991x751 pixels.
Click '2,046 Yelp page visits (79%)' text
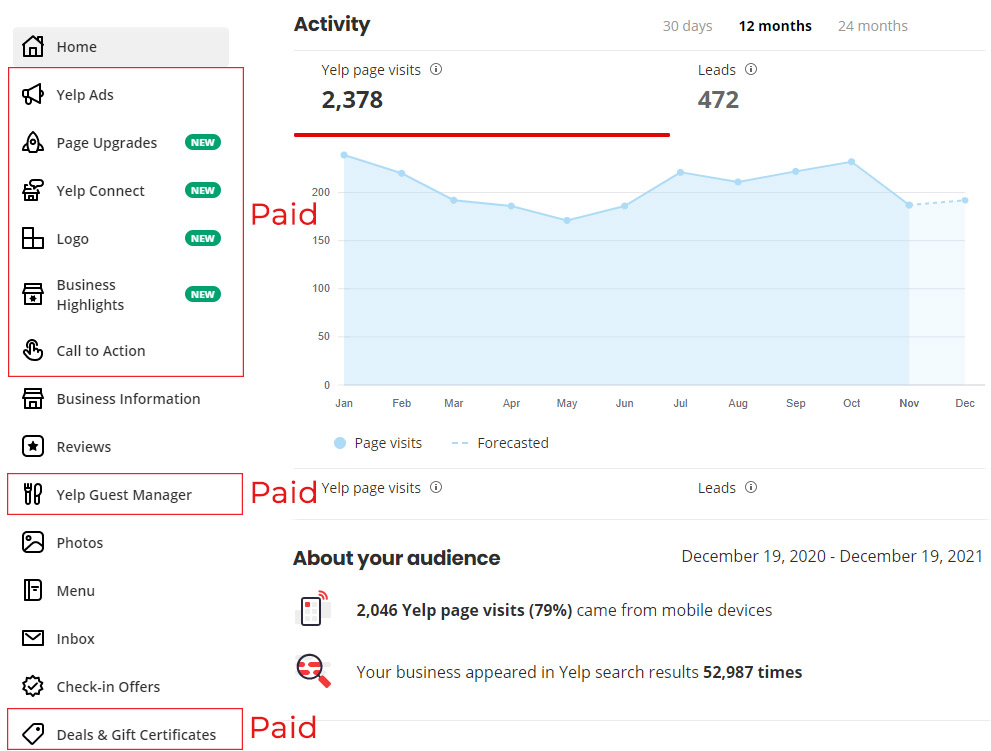pyautogui.click(x=464, y=610)
